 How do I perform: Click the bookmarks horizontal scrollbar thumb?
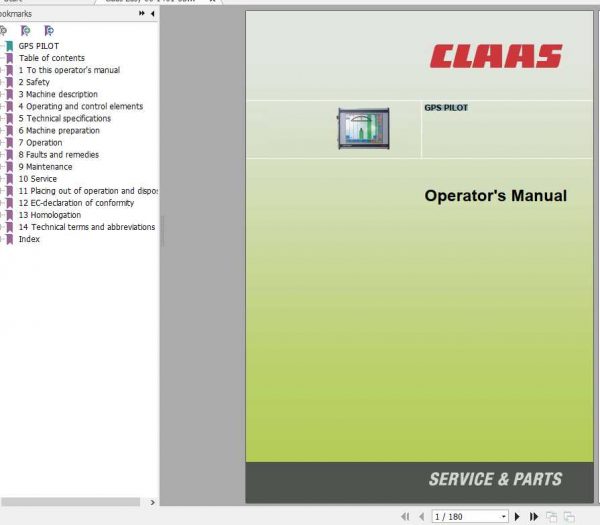[x=70, y=502]
